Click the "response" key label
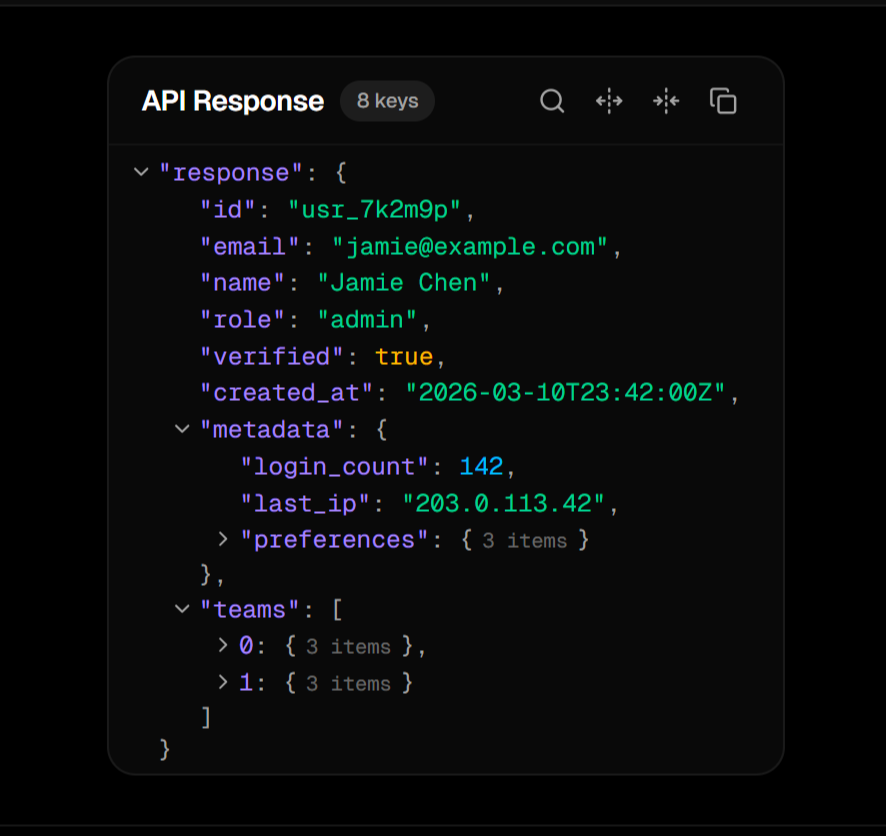Screen dimensions: 886x836 pyautogui.click(x=231, y=173)
